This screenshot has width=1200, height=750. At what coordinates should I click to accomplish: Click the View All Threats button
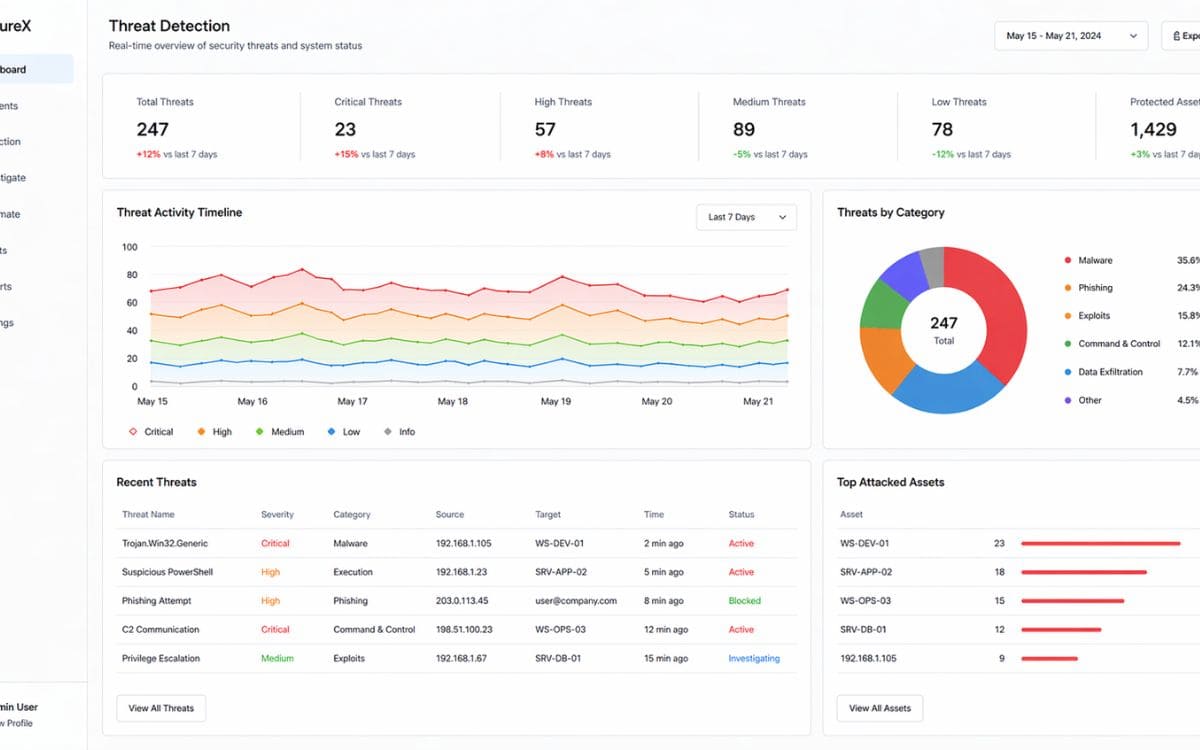coord(161,708)
